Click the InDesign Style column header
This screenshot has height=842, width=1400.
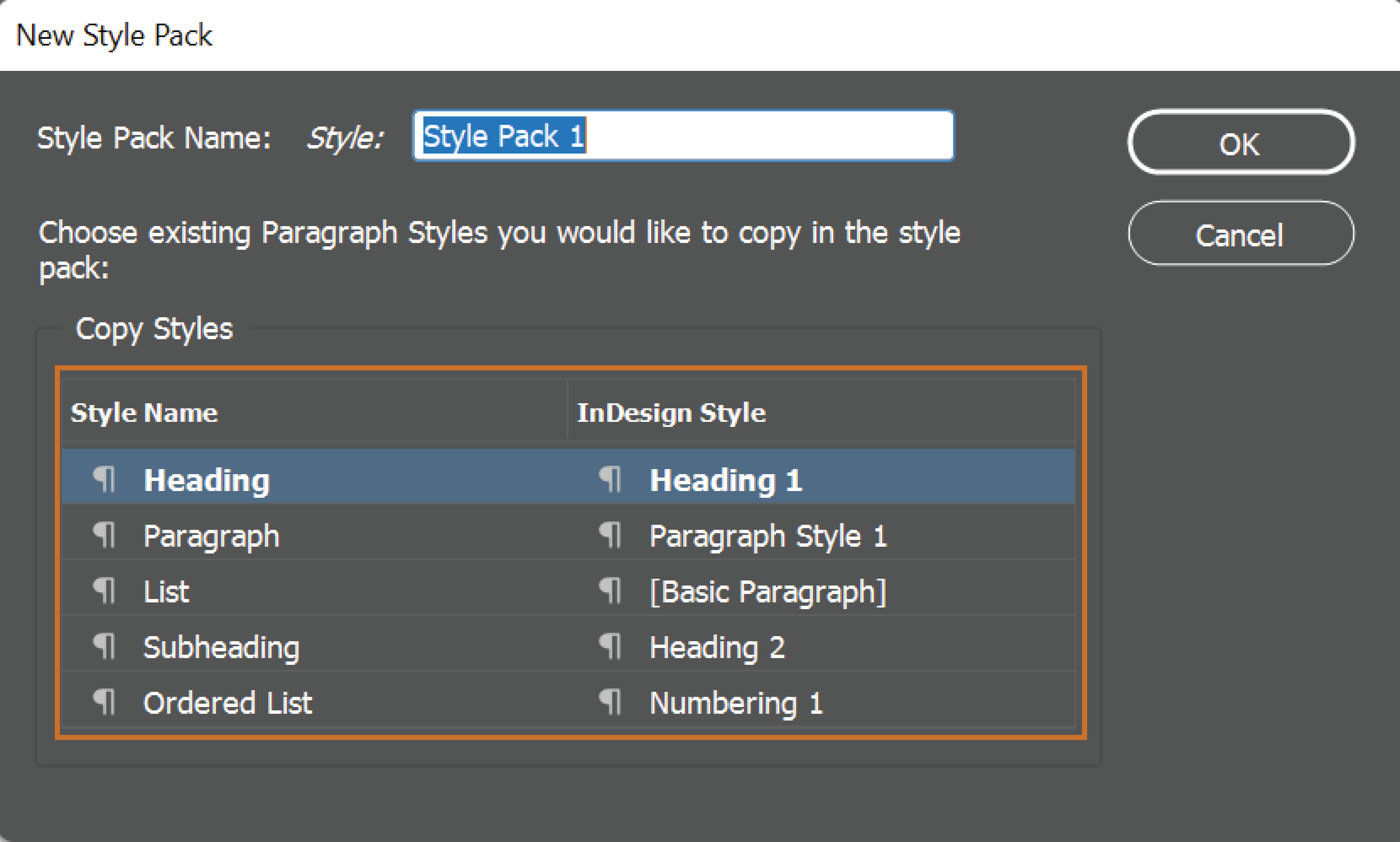click(671, 412)
